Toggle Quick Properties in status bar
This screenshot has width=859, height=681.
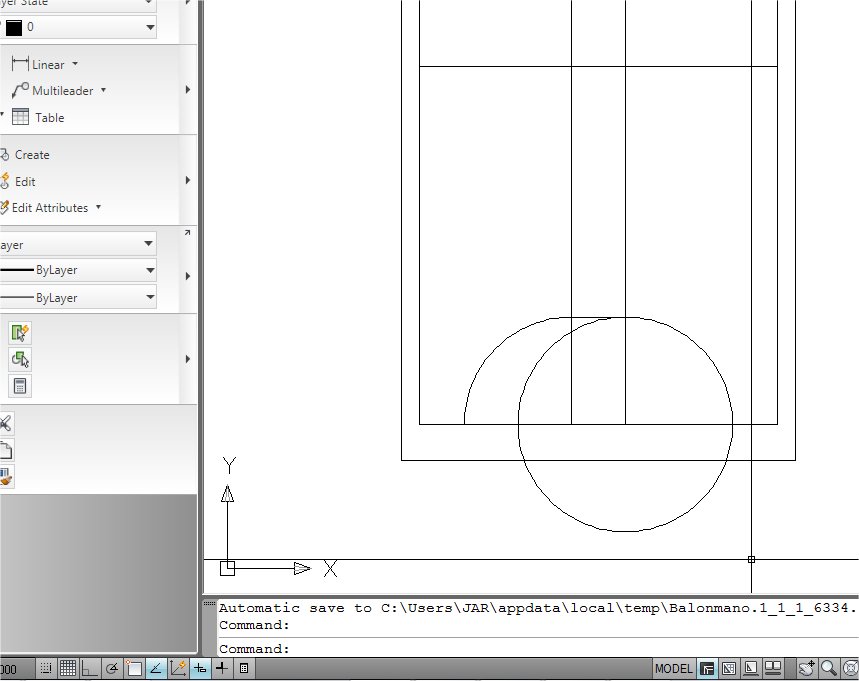[x=244, y=668]
